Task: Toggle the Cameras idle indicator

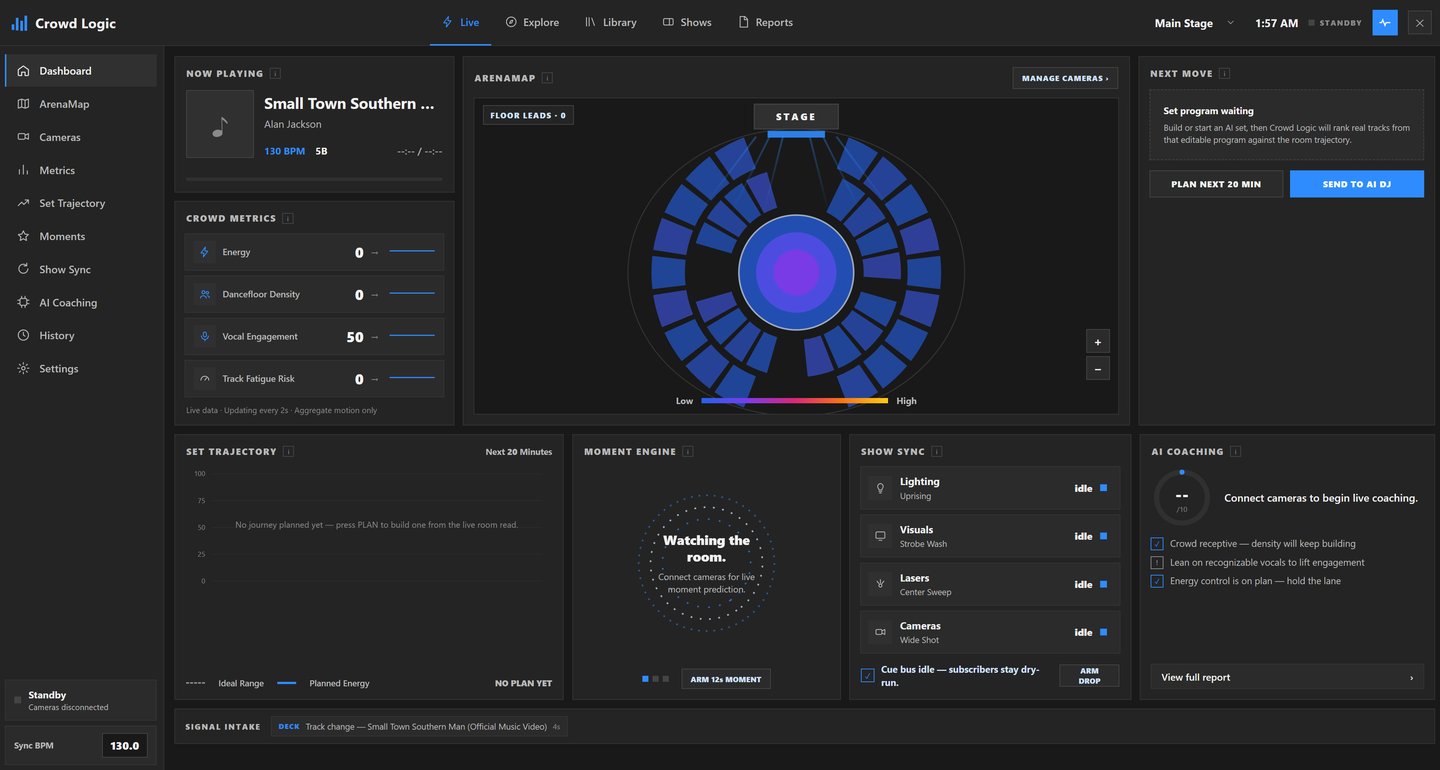Action: pyautogui.click(x=1104, y=632)
